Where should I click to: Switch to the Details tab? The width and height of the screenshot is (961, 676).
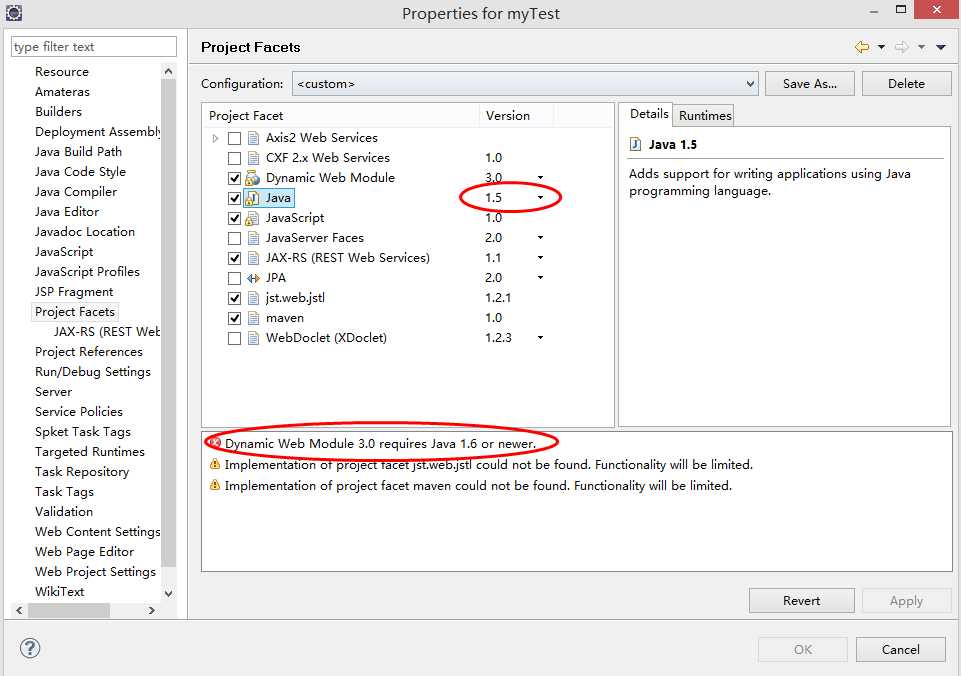649,114
